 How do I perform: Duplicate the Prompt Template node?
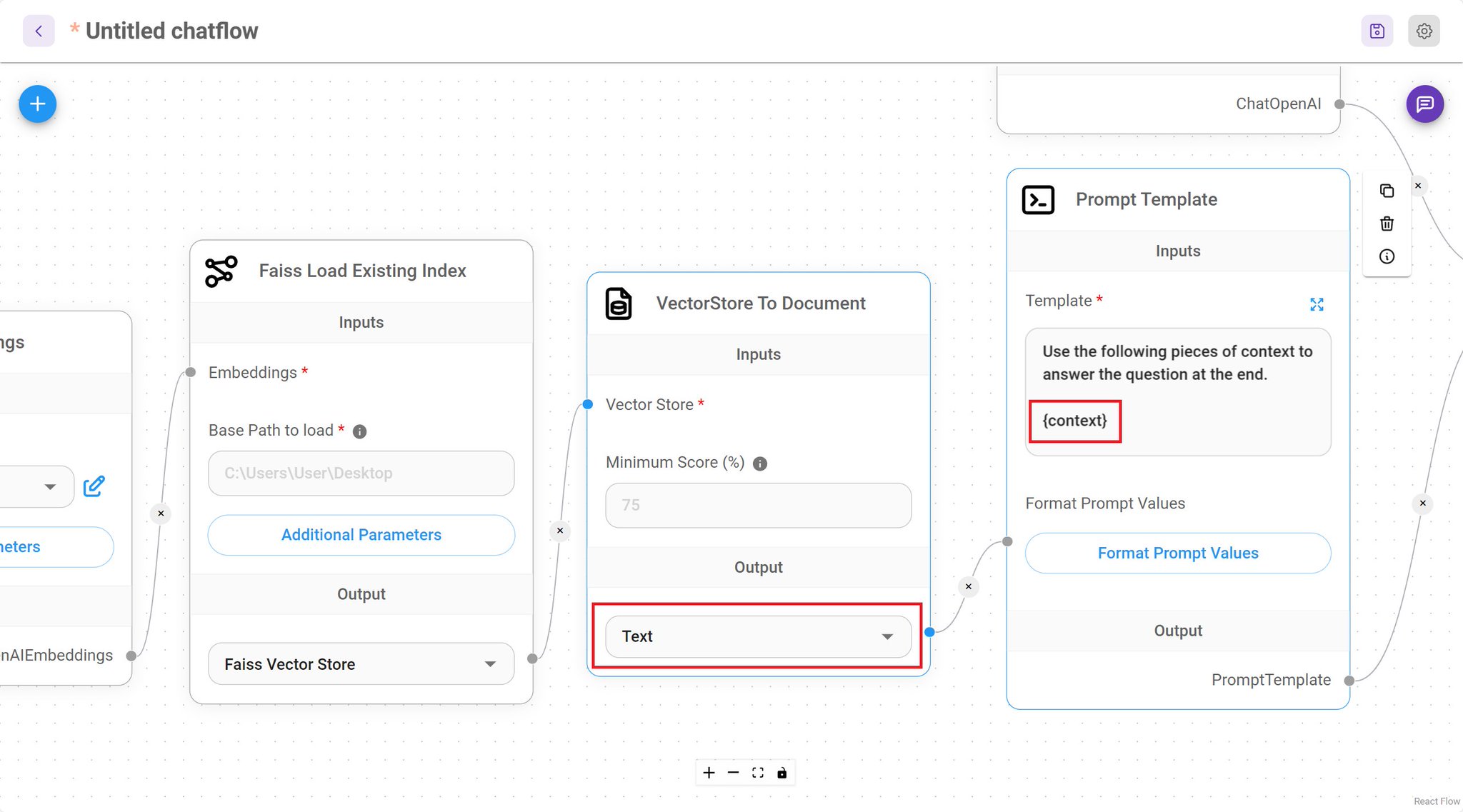click(1387, 191)
